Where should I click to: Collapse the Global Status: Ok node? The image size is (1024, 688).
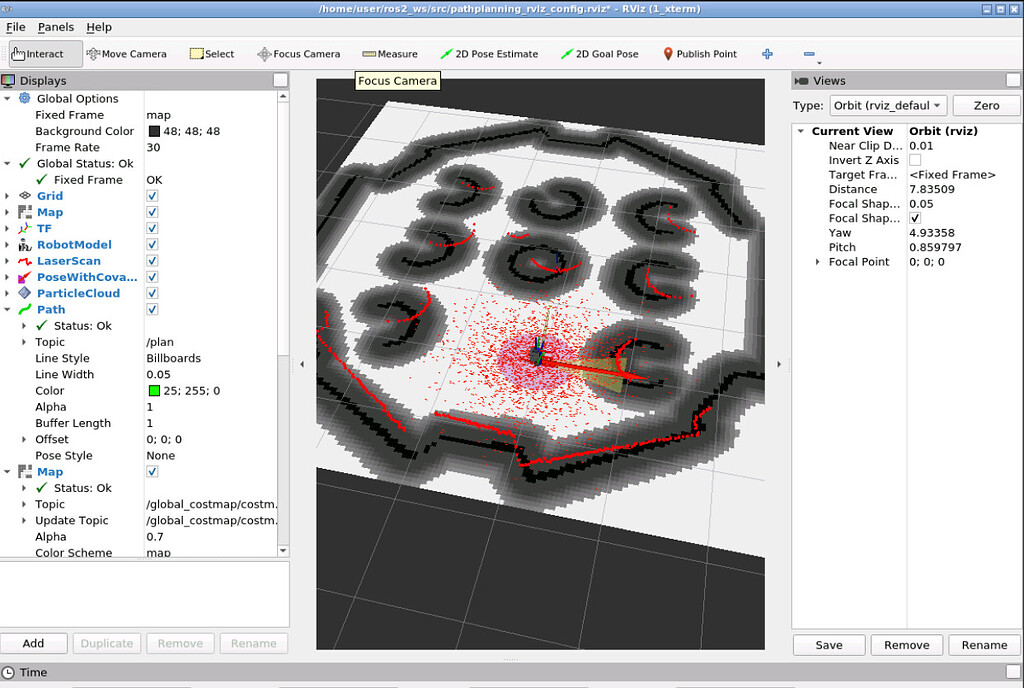pyautogui.click(x=7, y=163)
